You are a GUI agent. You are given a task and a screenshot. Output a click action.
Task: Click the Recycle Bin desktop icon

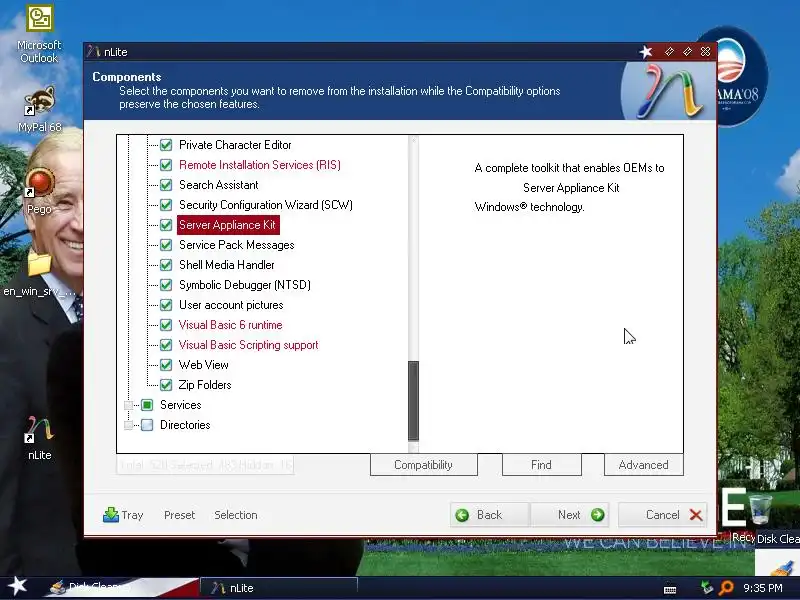pyautogui.click(x=760, y=509)
